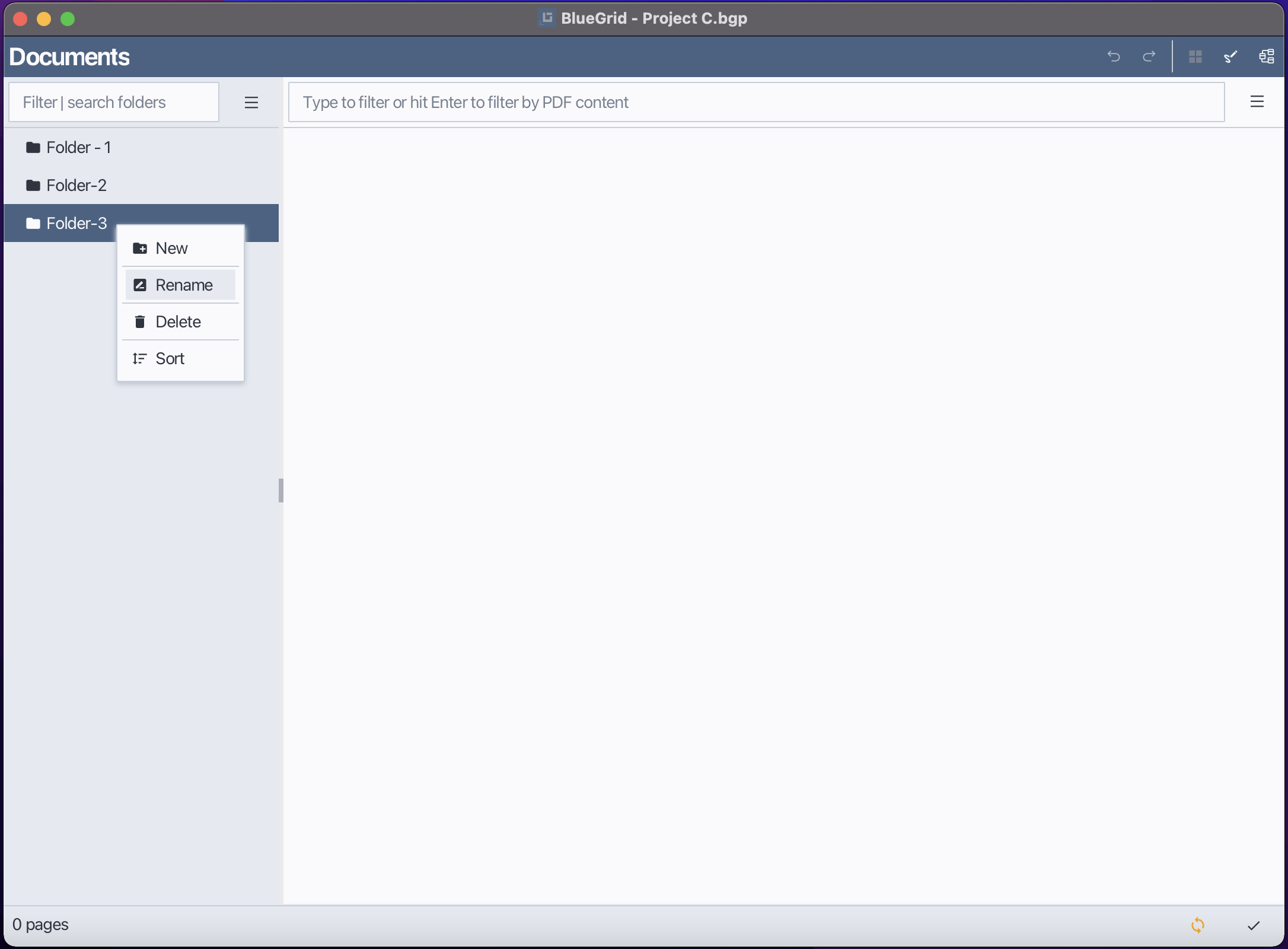This screenshot has width=1288, height=949.
Task: Click the undo arrow icon
Action: 1114,56
